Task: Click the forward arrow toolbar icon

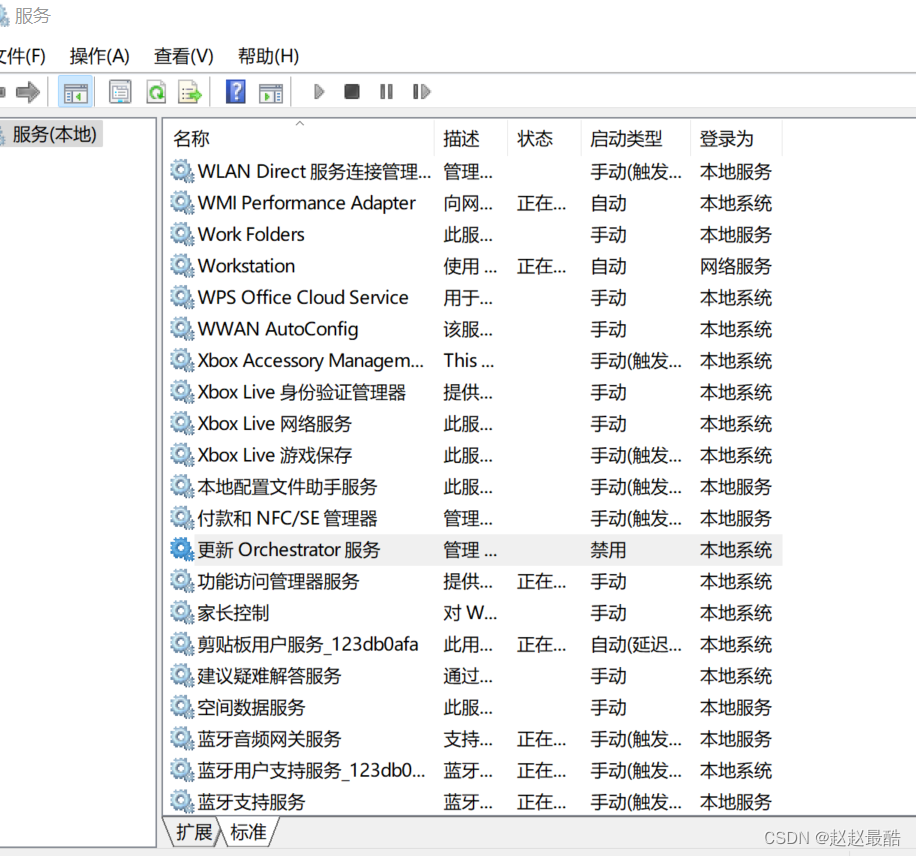Action: tap(27, 92)
